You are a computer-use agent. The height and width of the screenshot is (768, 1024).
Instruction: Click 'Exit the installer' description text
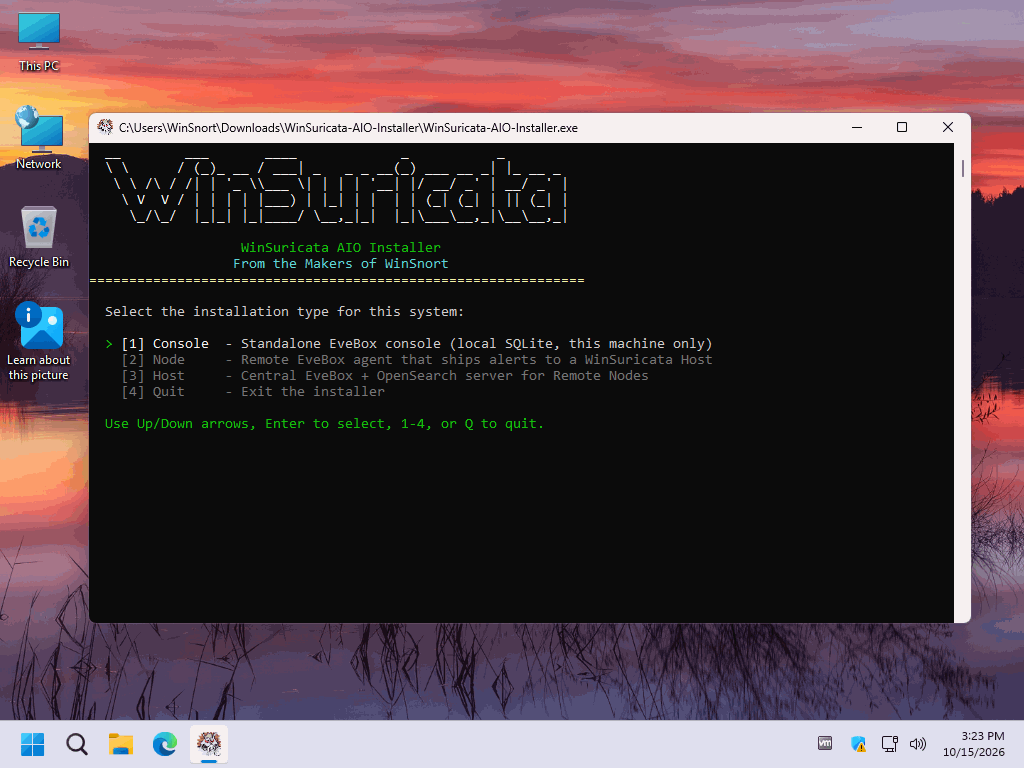click(x=313, y=392)
